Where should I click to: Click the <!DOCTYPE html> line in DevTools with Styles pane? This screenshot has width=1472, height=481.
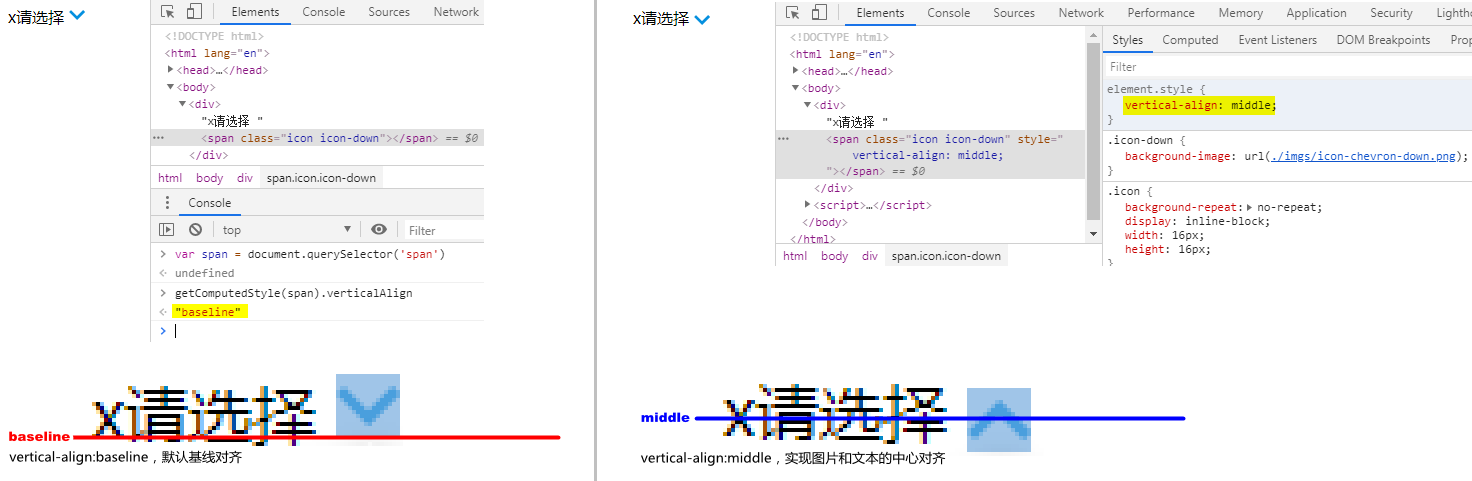(839, 37)
